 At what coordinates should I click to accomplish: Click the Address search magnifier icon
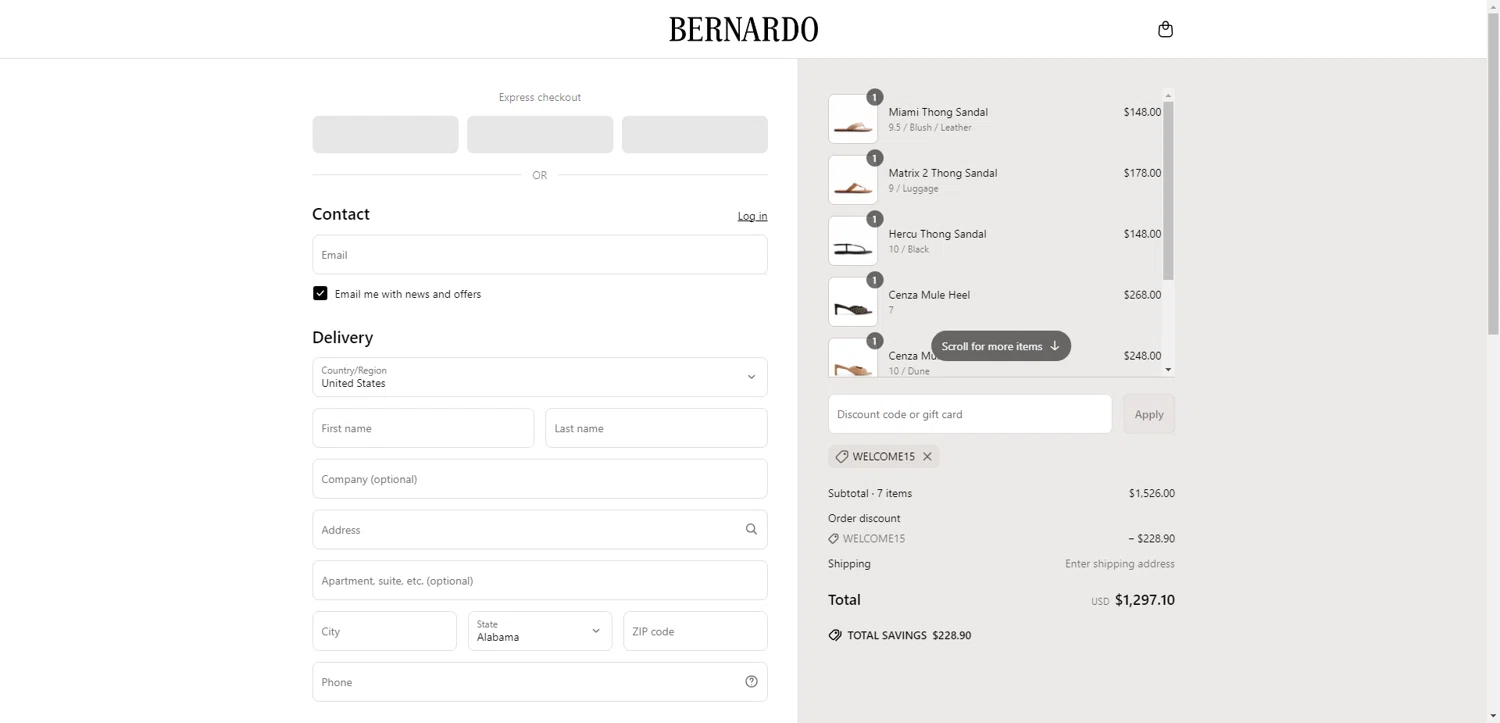751,529
